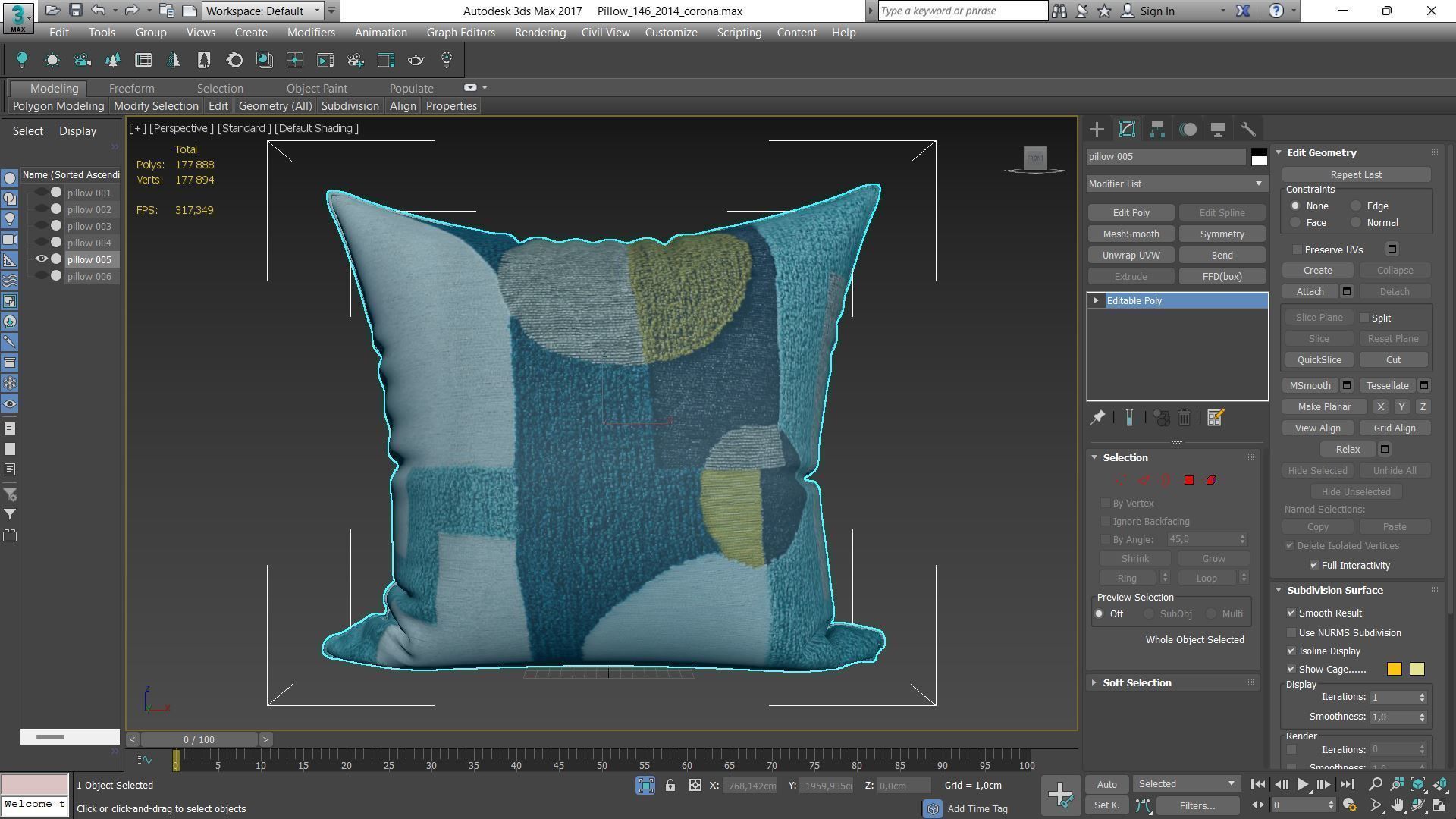Click Maximize Viewport toggle icon
Screen dimensions: 1456x819
click(x=1439, y=805)
